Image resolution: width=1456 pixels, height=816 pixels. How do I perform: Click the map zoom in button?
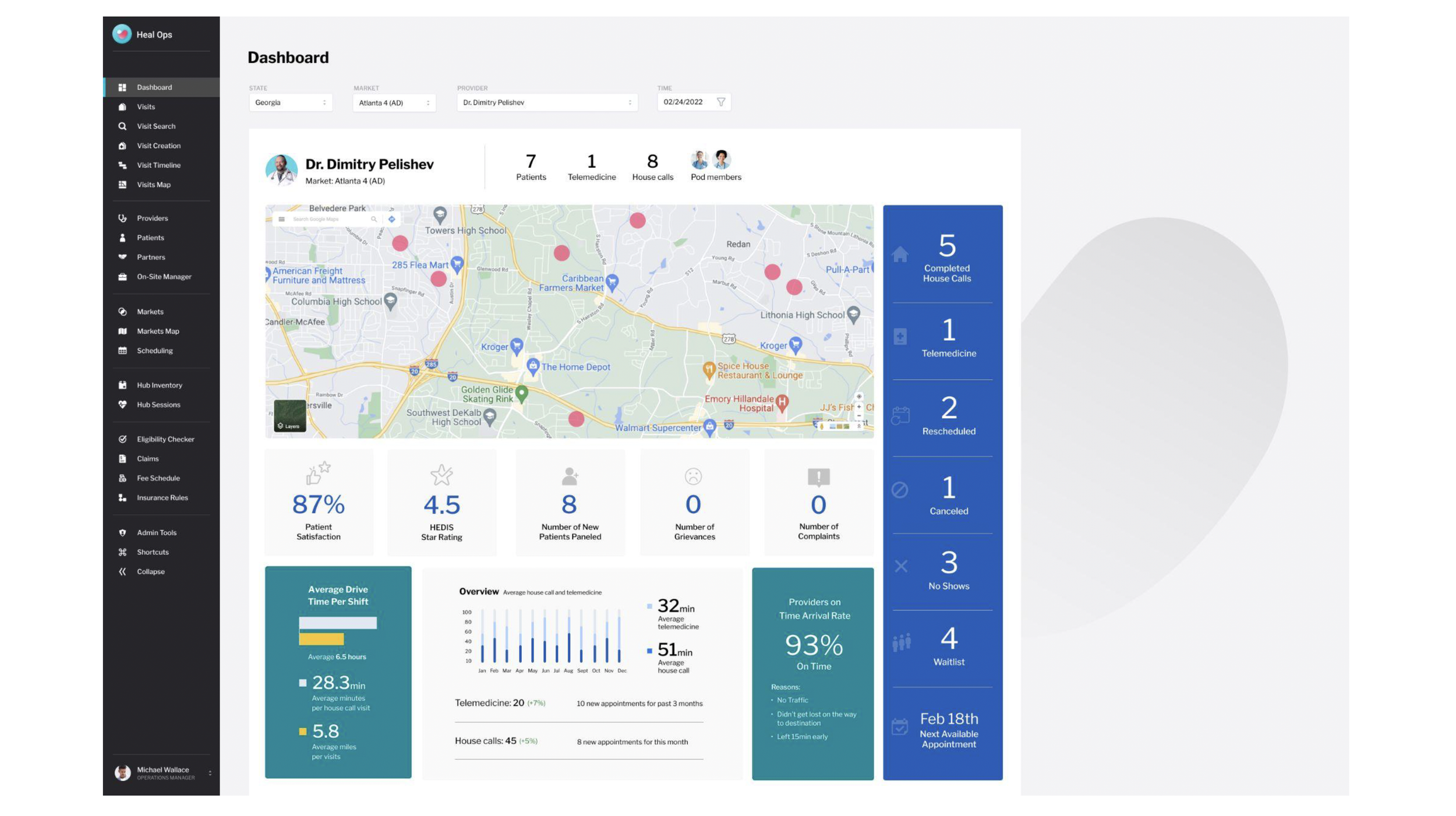click(x=858, y=407)
